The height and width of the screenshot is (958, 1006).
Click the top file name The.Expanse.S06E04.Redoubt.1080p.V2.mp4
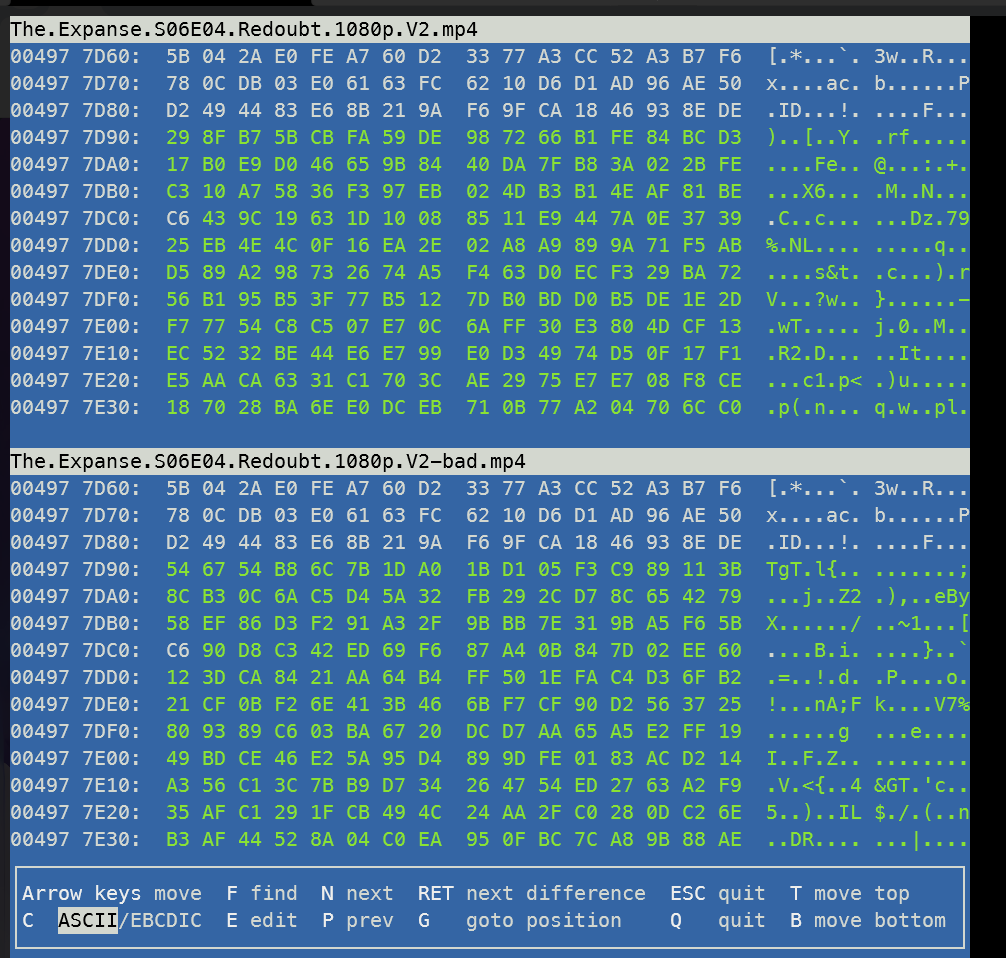coord(244,30)
